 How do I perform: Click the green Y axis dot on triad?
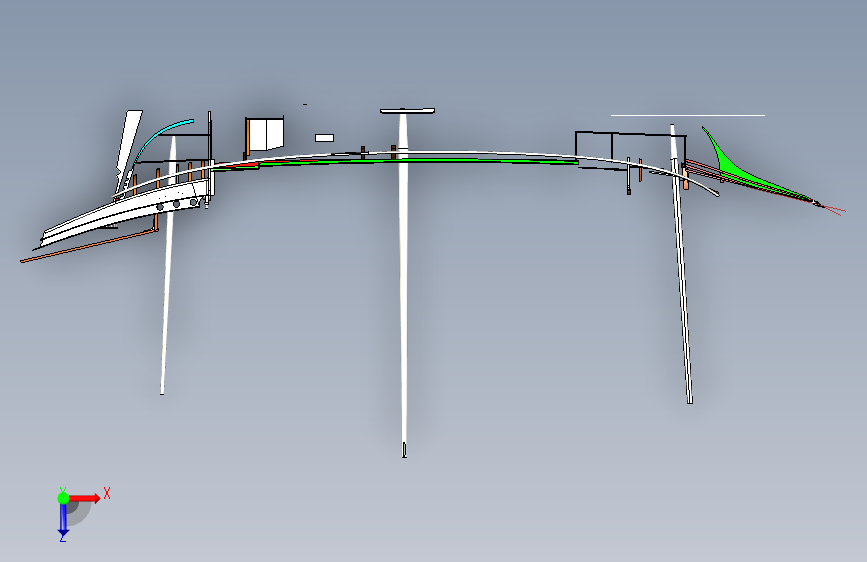(63, 498)
